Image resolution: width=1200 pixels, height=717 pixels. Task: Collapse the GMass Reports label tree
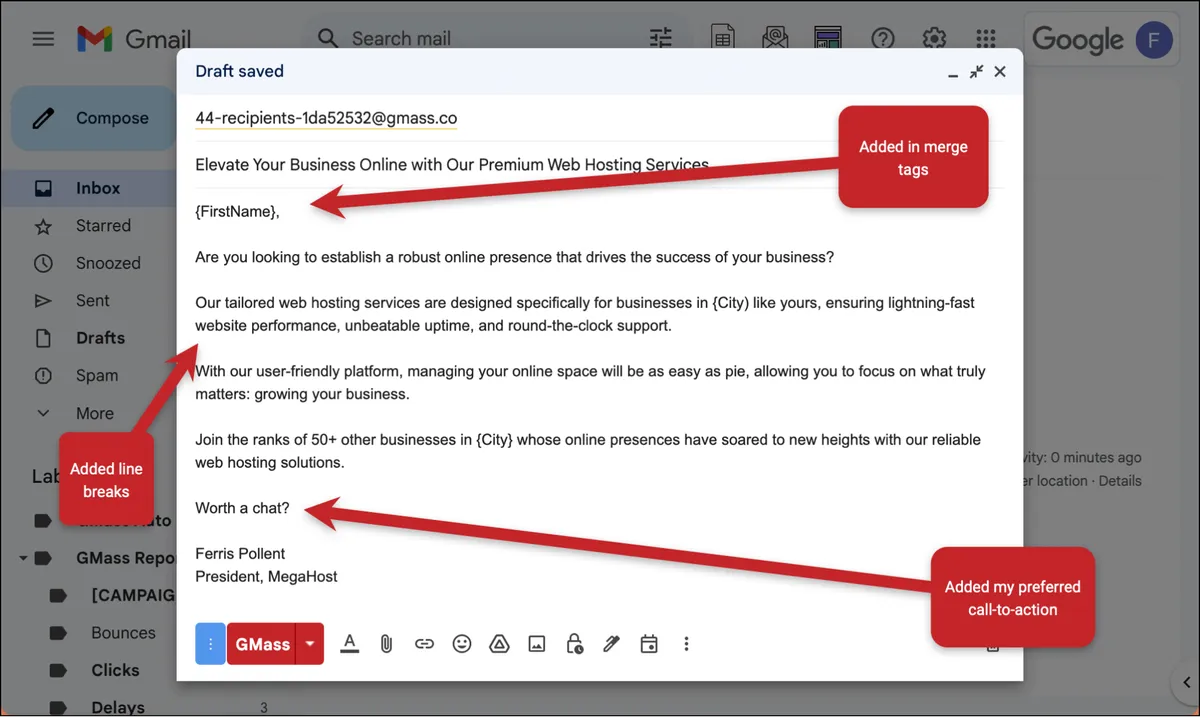[x=22, y=558]
